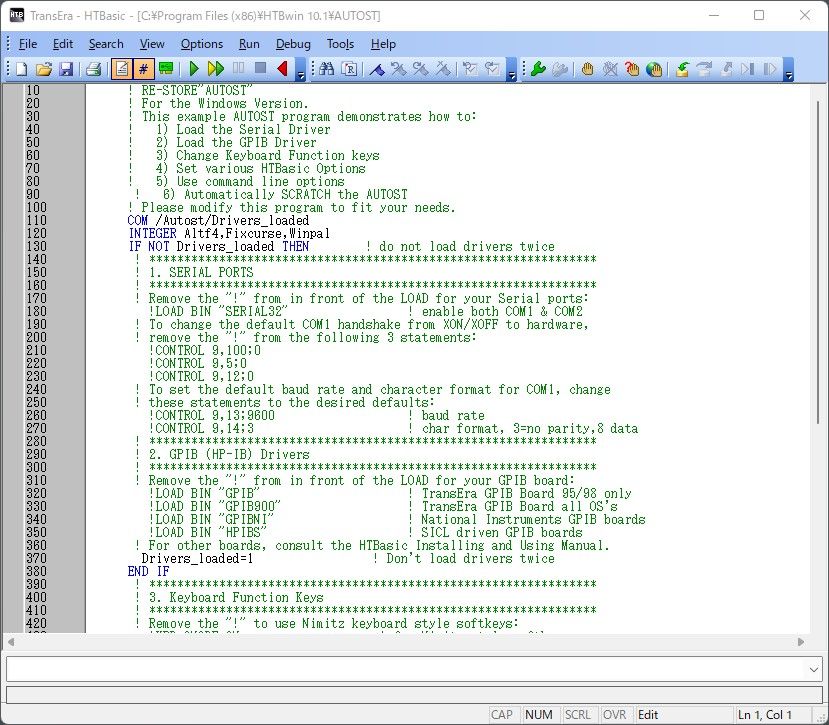Click the greyed bar-with-triangle icon, last in toolbar

click(770, 69)
